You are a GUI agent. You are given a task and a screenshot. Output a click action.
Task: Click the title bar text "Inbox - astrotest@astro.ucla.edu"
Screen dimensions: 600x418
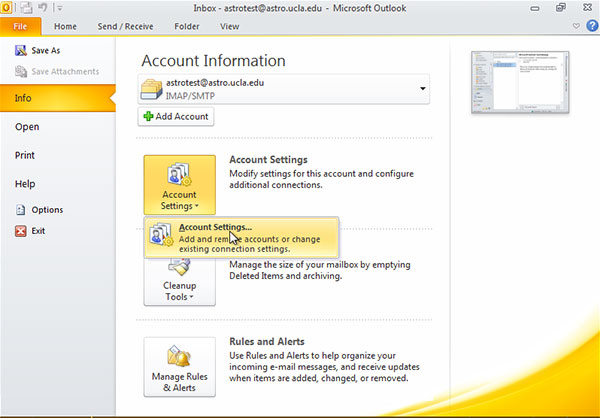click(256, 8)
